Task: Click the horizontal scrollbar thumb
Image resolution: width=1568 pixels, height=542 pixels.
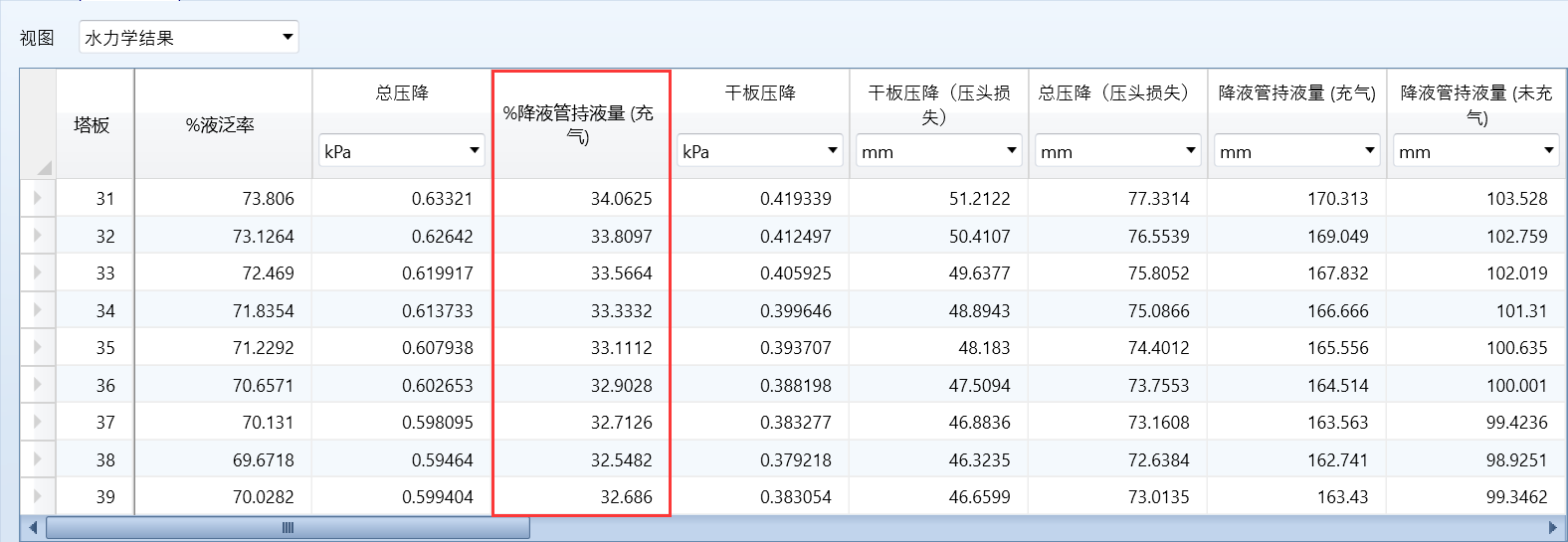Action: tap(288, 527)
